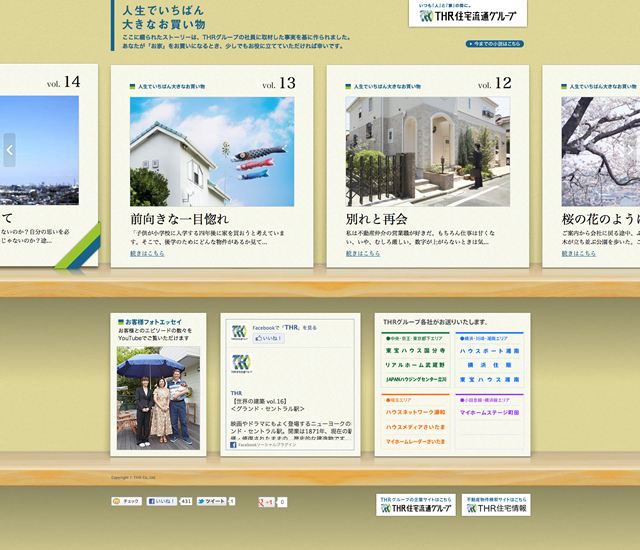640x550 pixels.
Task: Select ハウスポート湘南 company link
Action: pyautogui.click(x=489, y=352)
